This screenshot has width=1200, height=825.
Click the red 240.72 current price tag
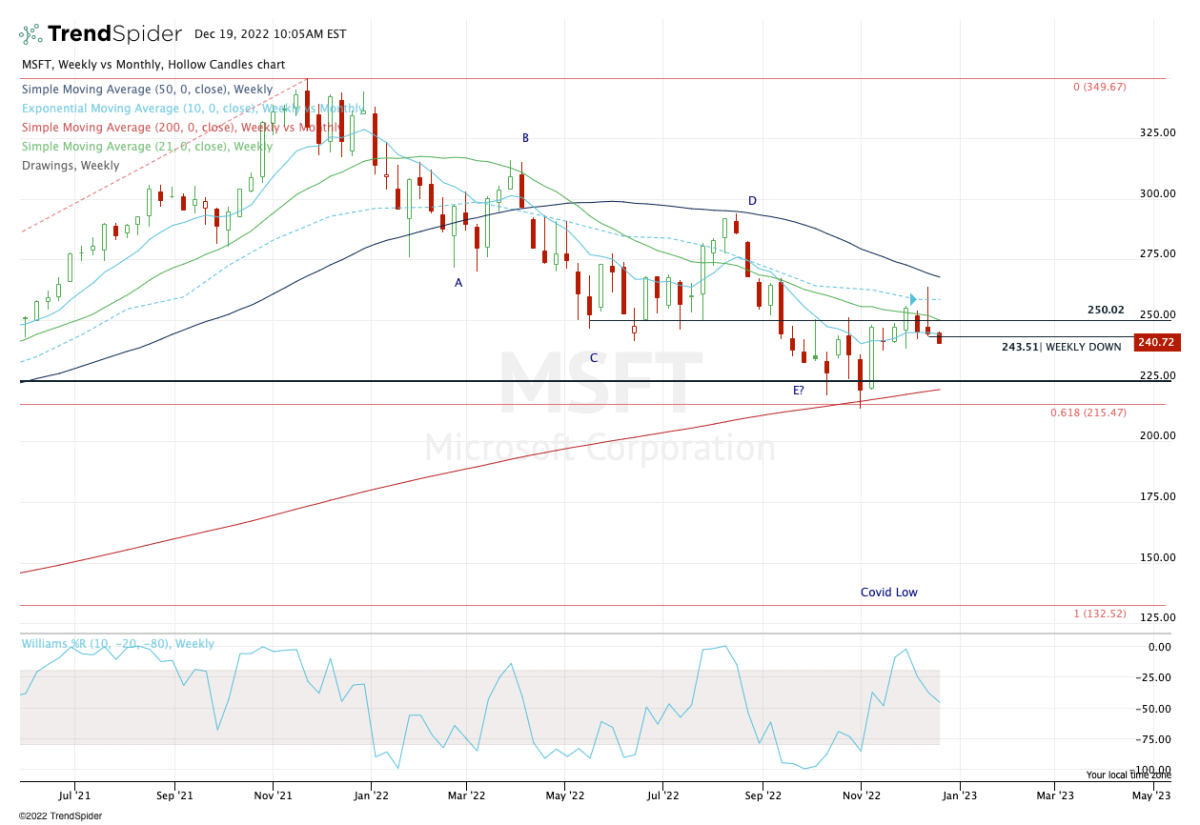coord(1156,343)
